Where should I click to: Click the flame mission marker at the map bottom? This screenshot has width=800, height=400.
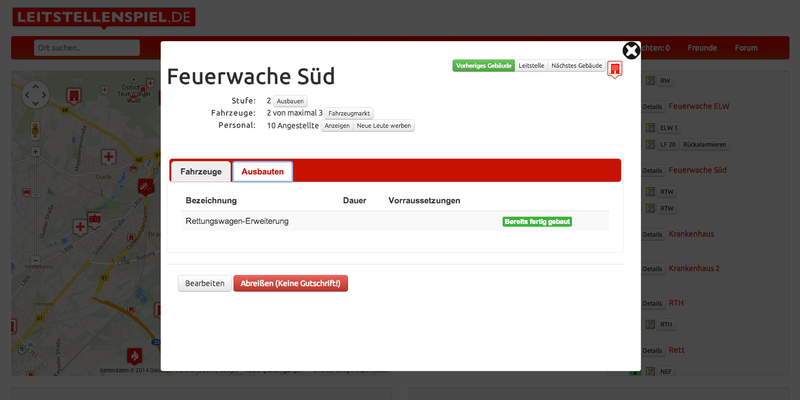pyautogui.click(x=134, y=356)
